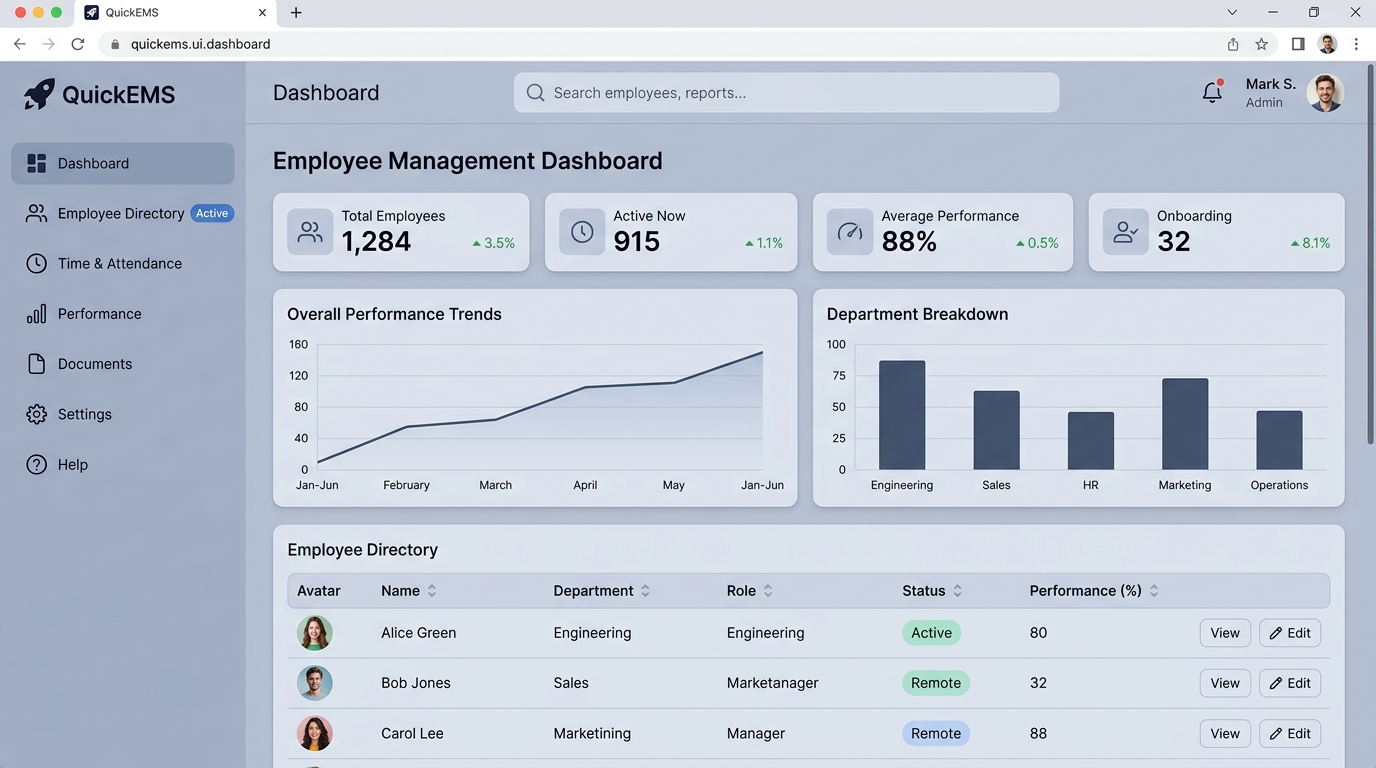
Task: Go back using the browser back arrow
Action: [20, 44]
